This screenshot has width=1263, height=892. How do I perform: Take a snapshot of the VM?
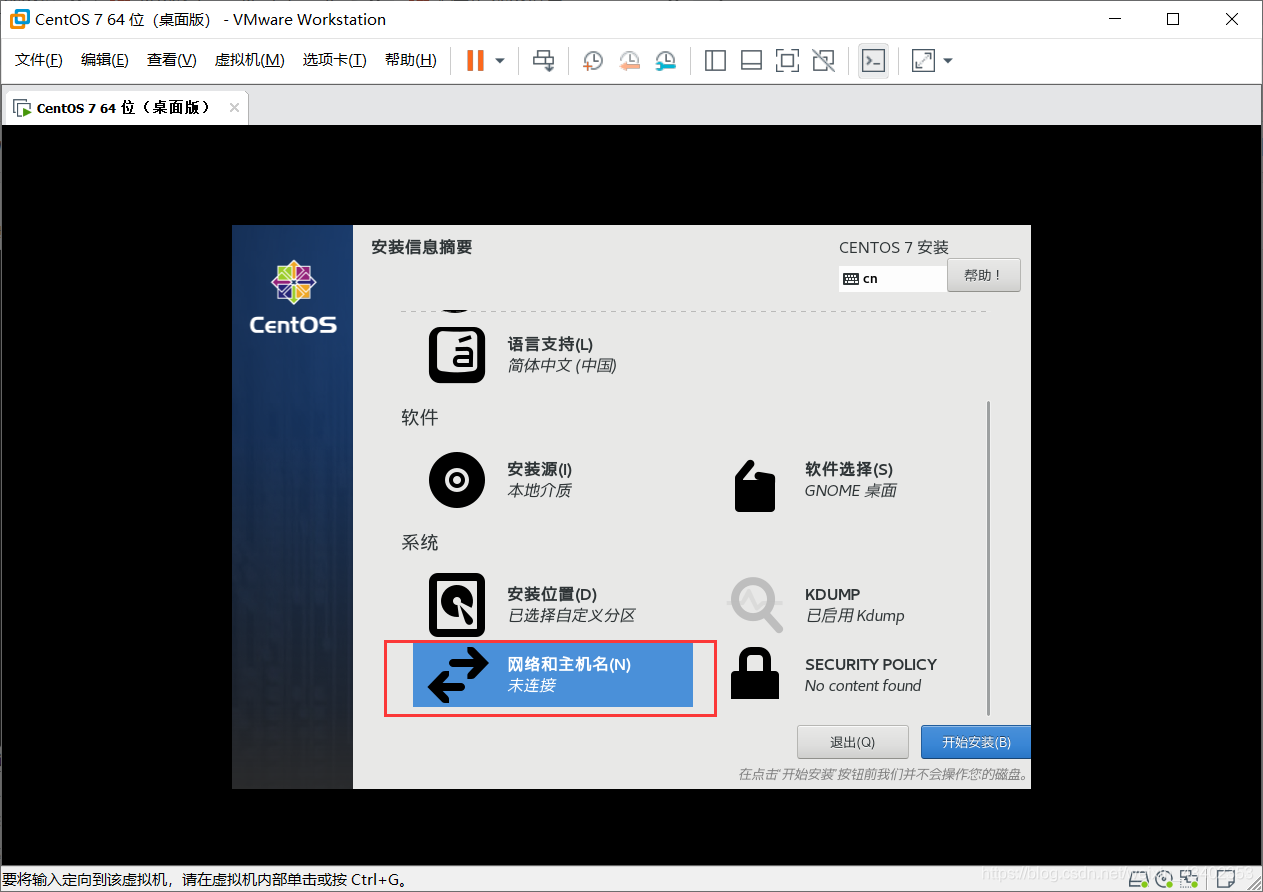592,61
